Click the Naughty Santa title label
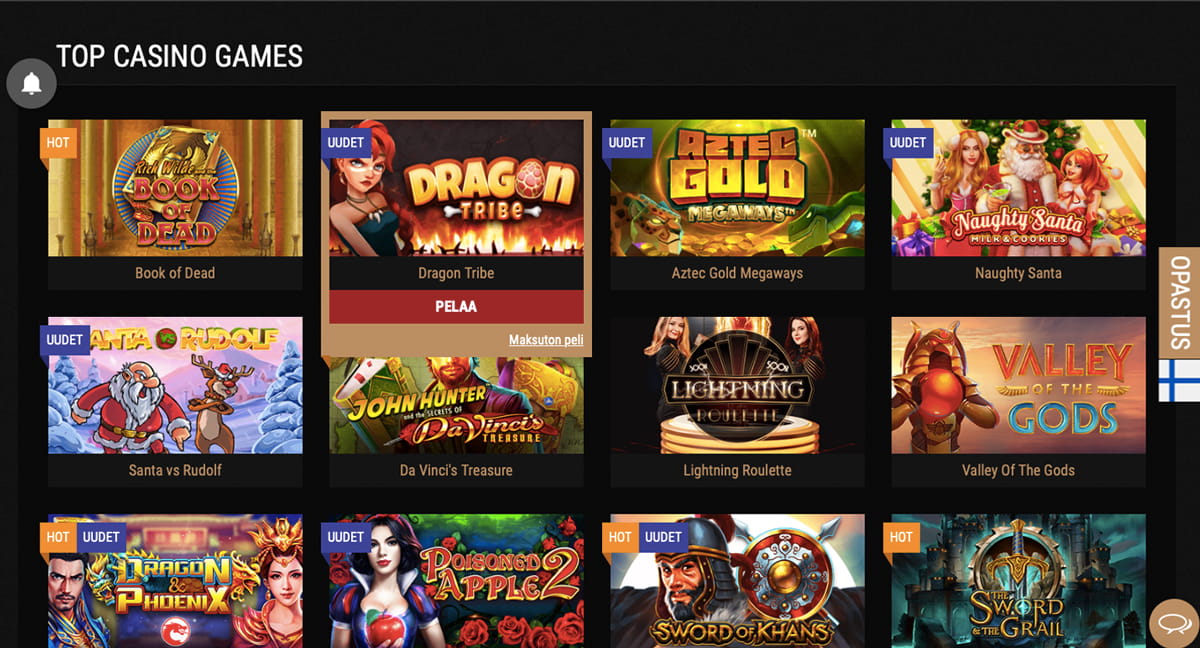 [1018, 273]
